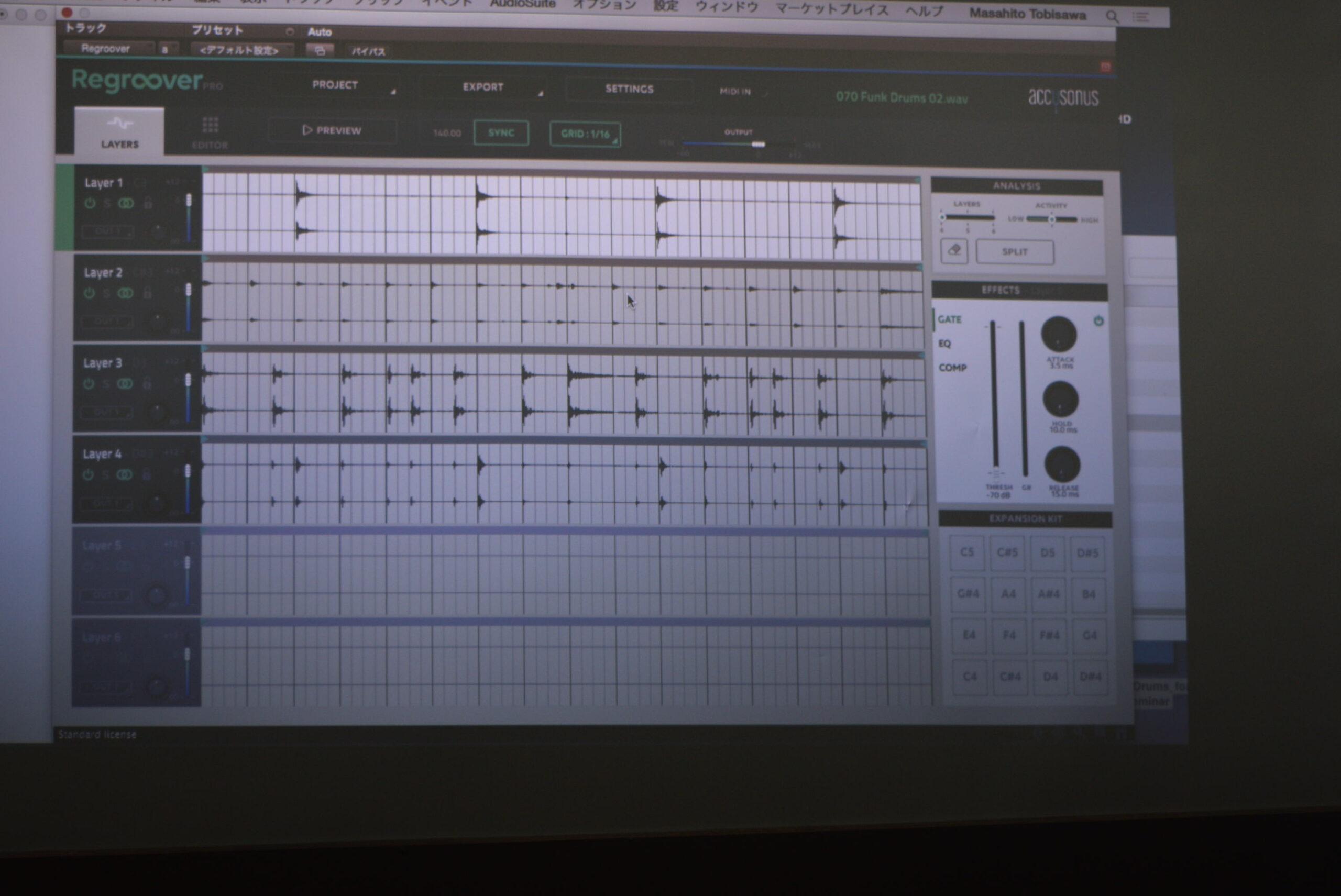Open Layer 1 OUT 1 output dropdown
Screen dimensions: 1341x896
click(107, 231)
